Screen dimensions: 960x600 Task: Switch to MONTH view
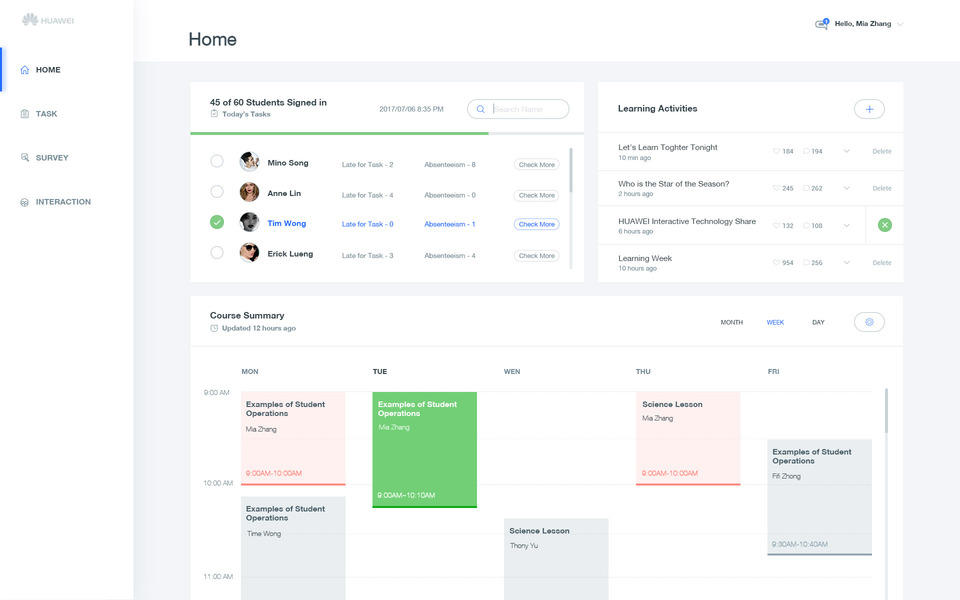pos(732,323)
